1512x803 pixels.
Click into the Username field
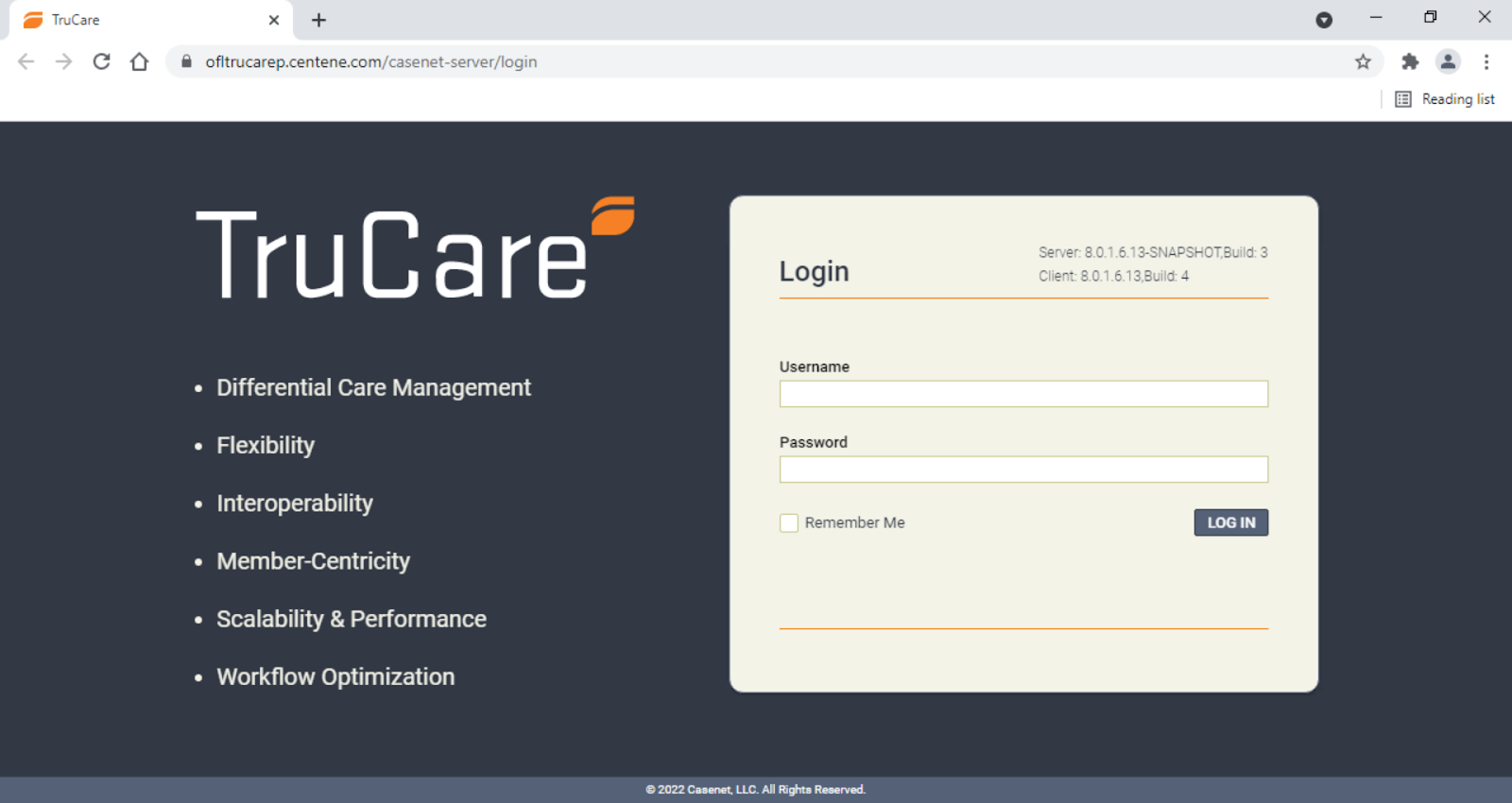(1023, 394)
